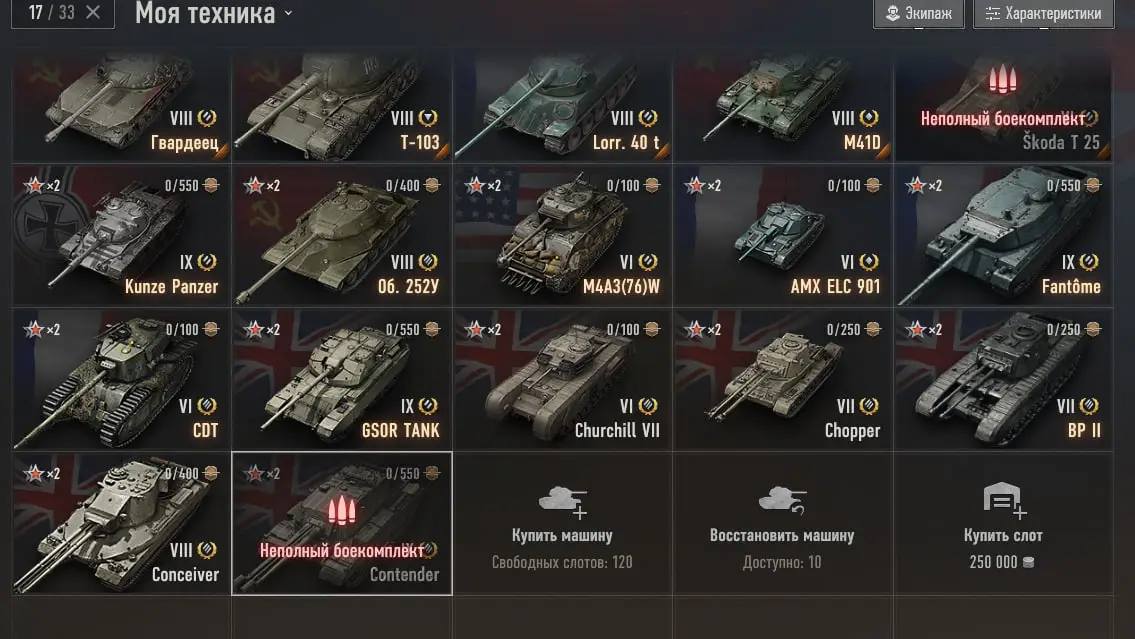Select the Lorr. 40 t tank
This screenshot has height=639, width=1135.
click(x=562, y=107)
